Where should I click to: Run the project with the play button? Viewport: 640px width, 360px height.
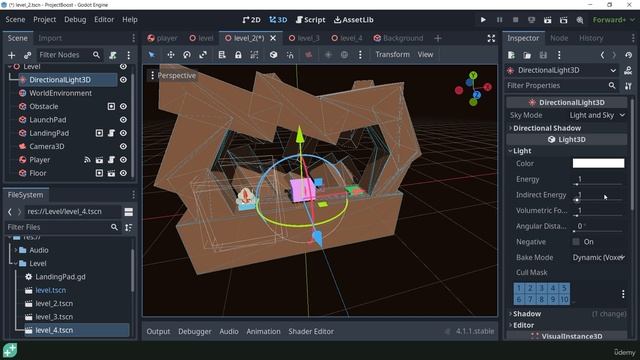(483, 20)
